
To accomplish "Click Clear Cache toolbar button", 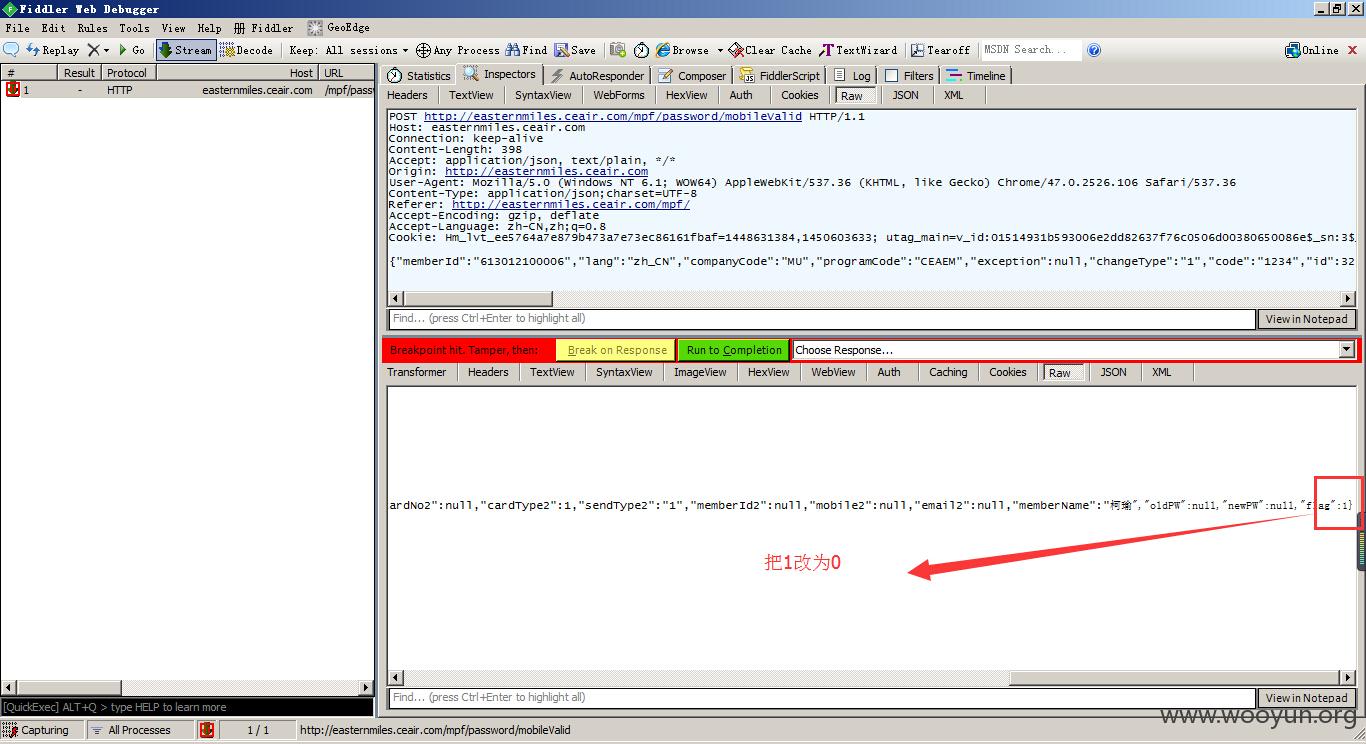I will [x=770, y=50].
